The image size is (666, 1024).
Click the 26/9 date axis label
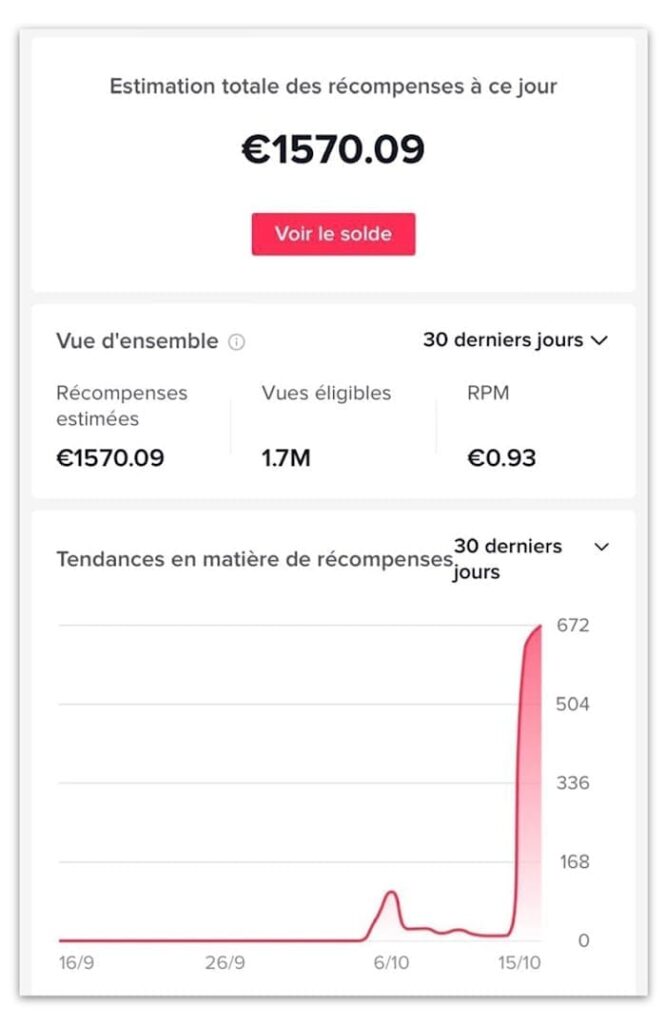(225, 962)
